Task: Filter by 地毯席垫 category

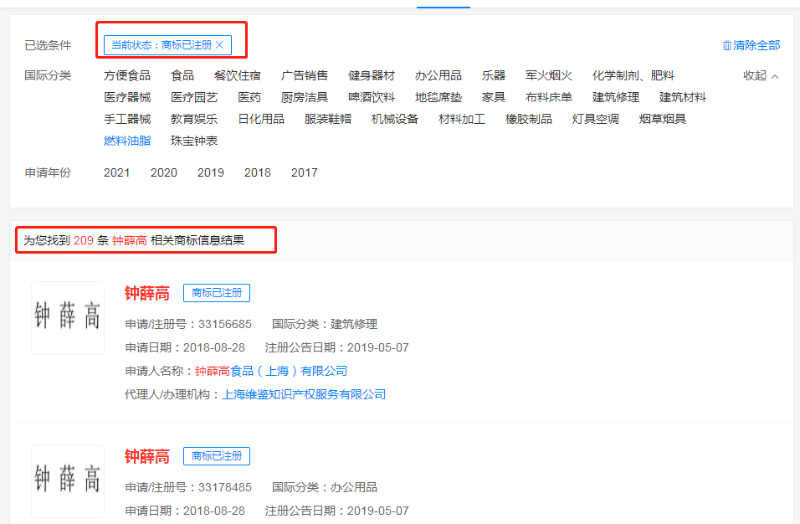Action: 438,97
